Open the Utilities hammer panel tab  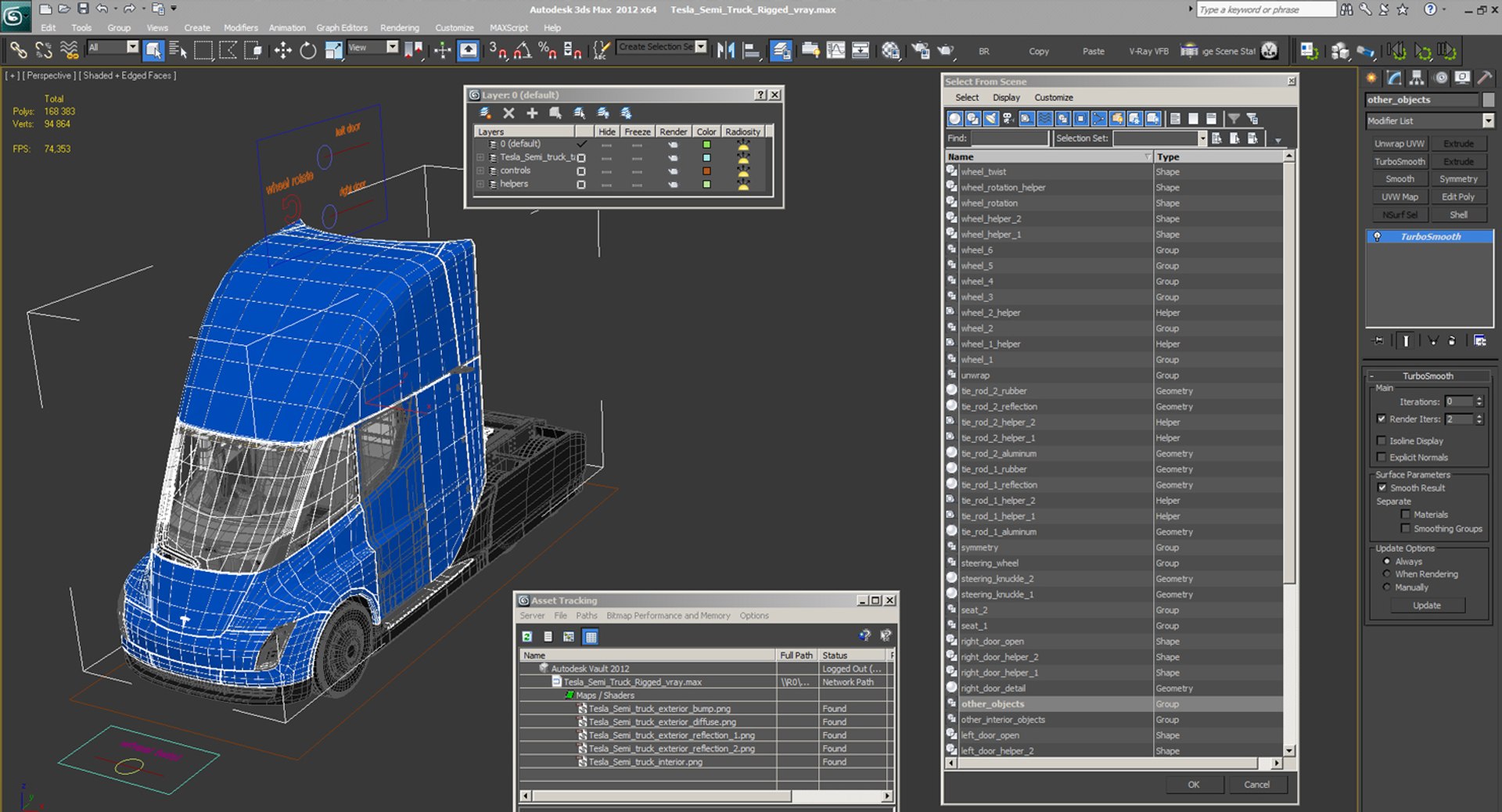point(1485,77)
